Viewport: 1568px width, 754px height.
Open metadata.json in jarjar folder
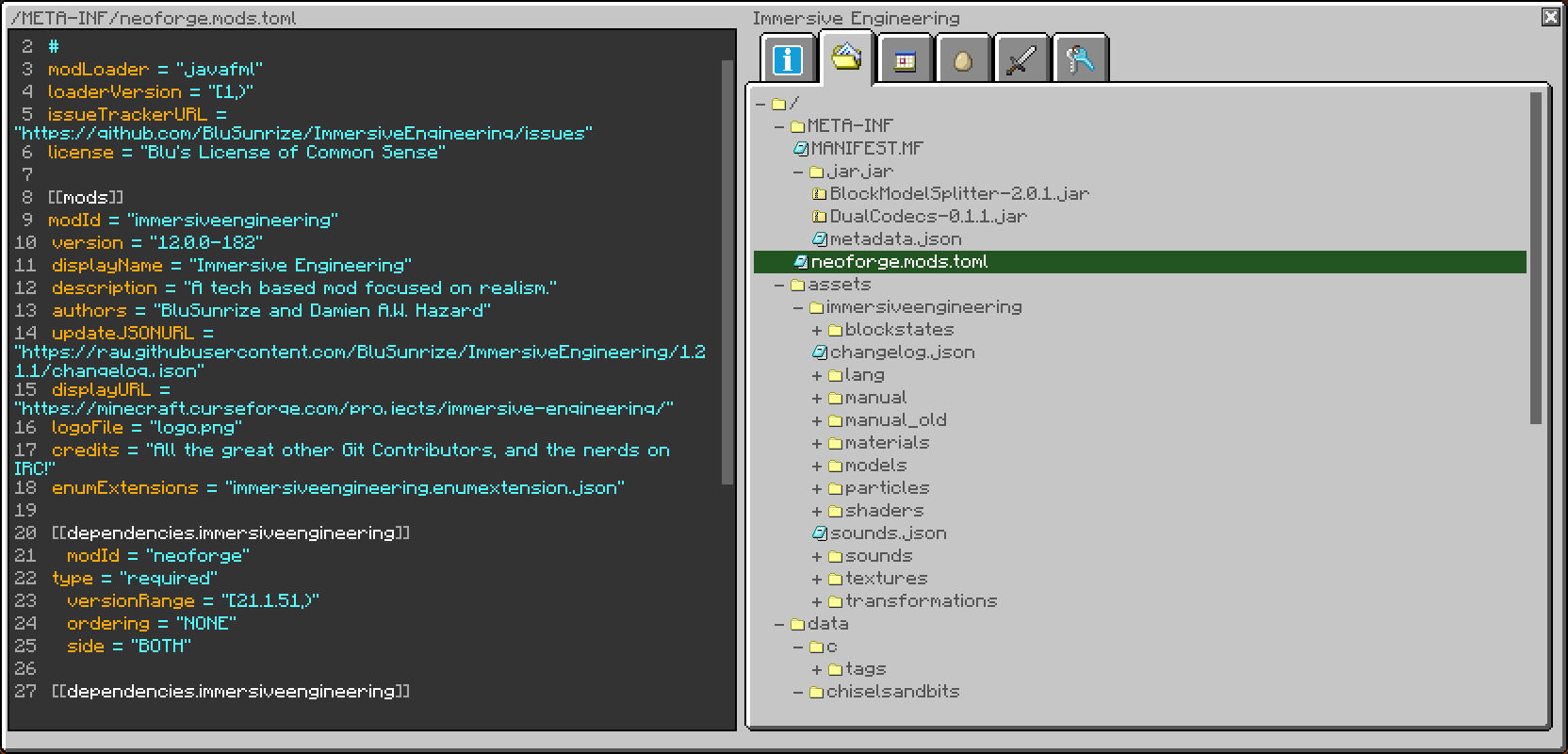[894, 239]
